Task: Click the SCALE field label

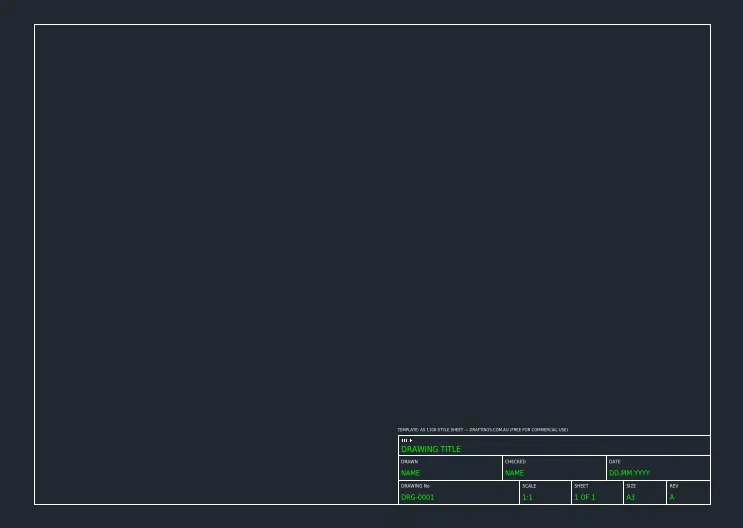Action: pyautogui.click(x=529, y=486)
